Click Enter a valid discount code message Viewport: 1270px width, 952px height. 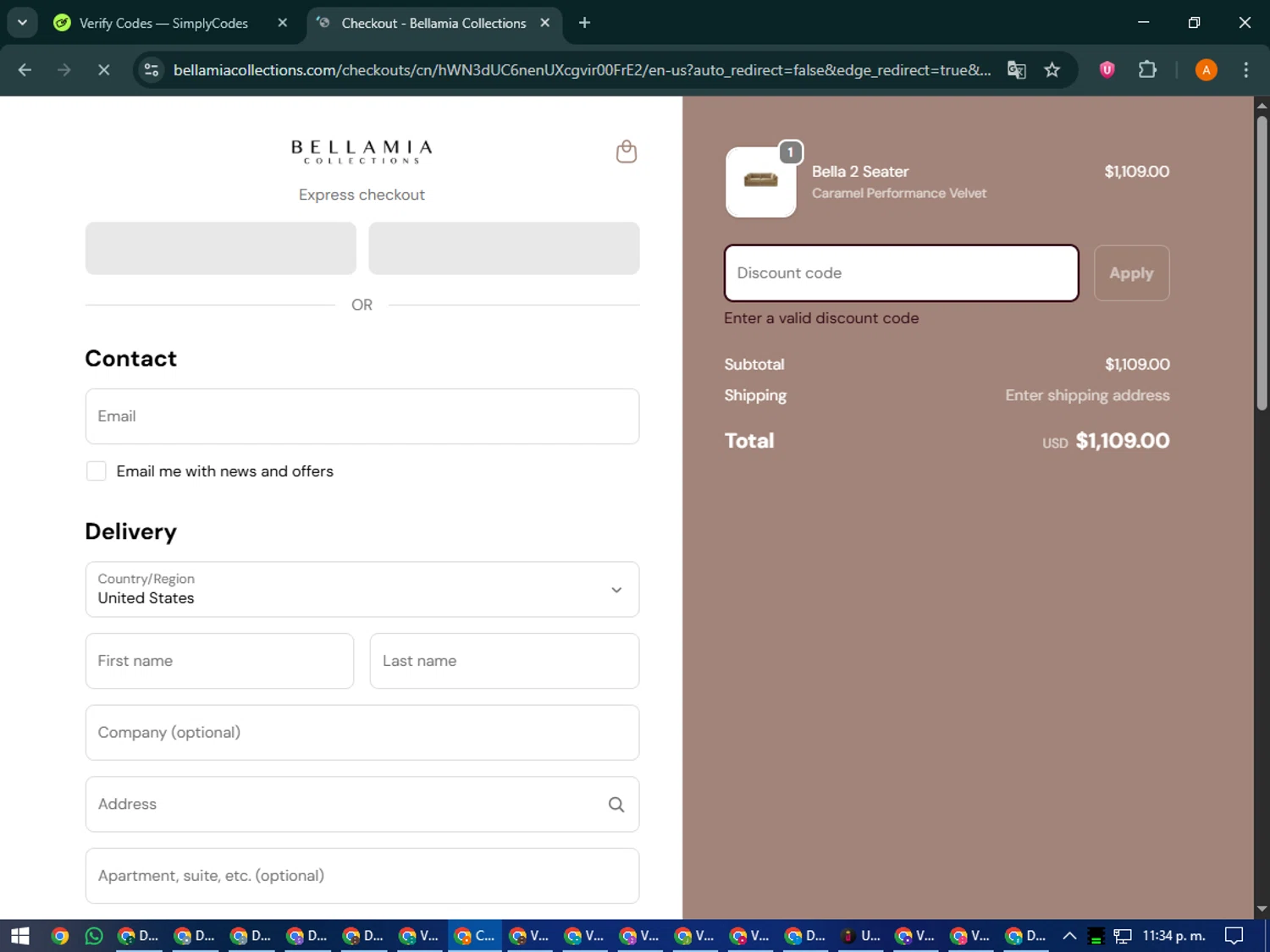pos(821,319)
